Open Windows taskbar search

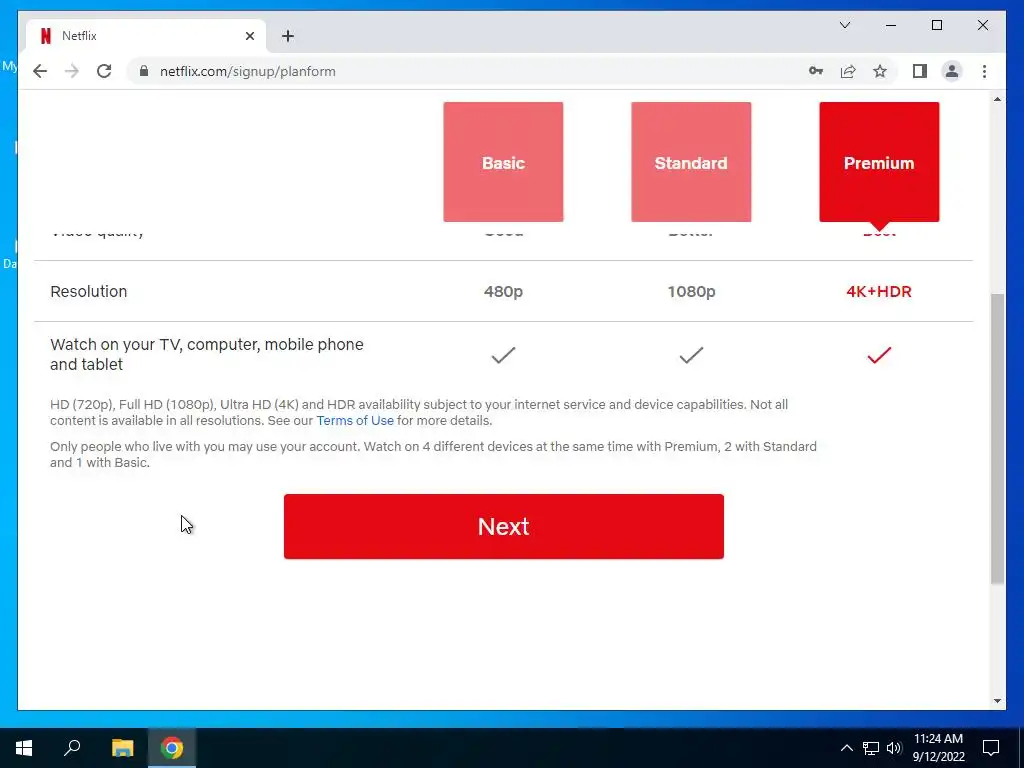pos(72,748)
